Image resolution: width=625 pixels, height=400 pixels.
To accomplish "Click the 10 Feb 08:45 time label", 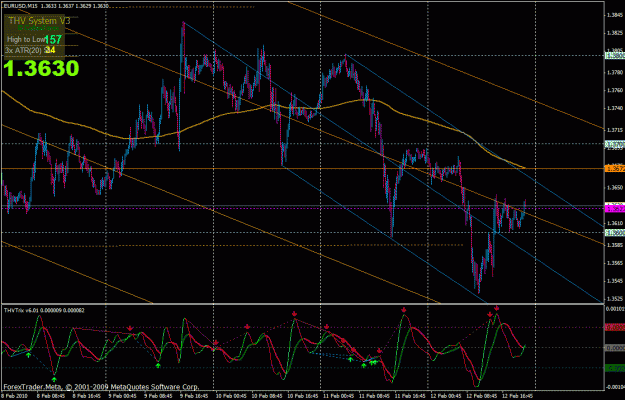I will (x=265, y=396).
